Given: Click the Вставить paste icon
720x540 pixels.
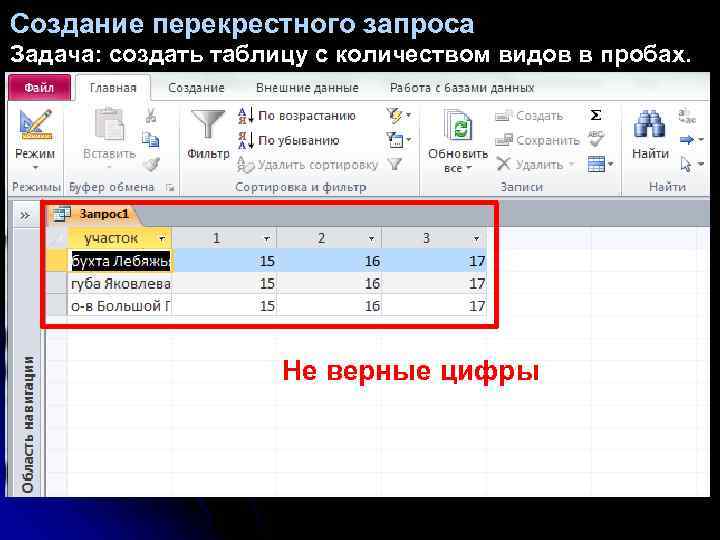Looking at the screenshot, I should coord(109,124).
